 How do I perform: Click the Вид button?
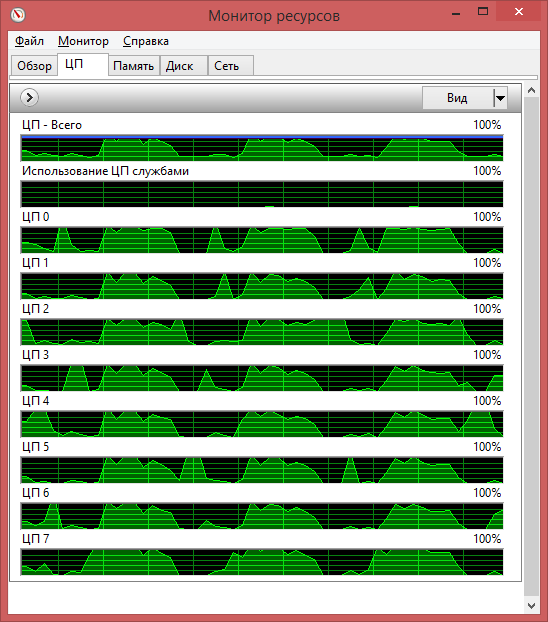(458, 98)
